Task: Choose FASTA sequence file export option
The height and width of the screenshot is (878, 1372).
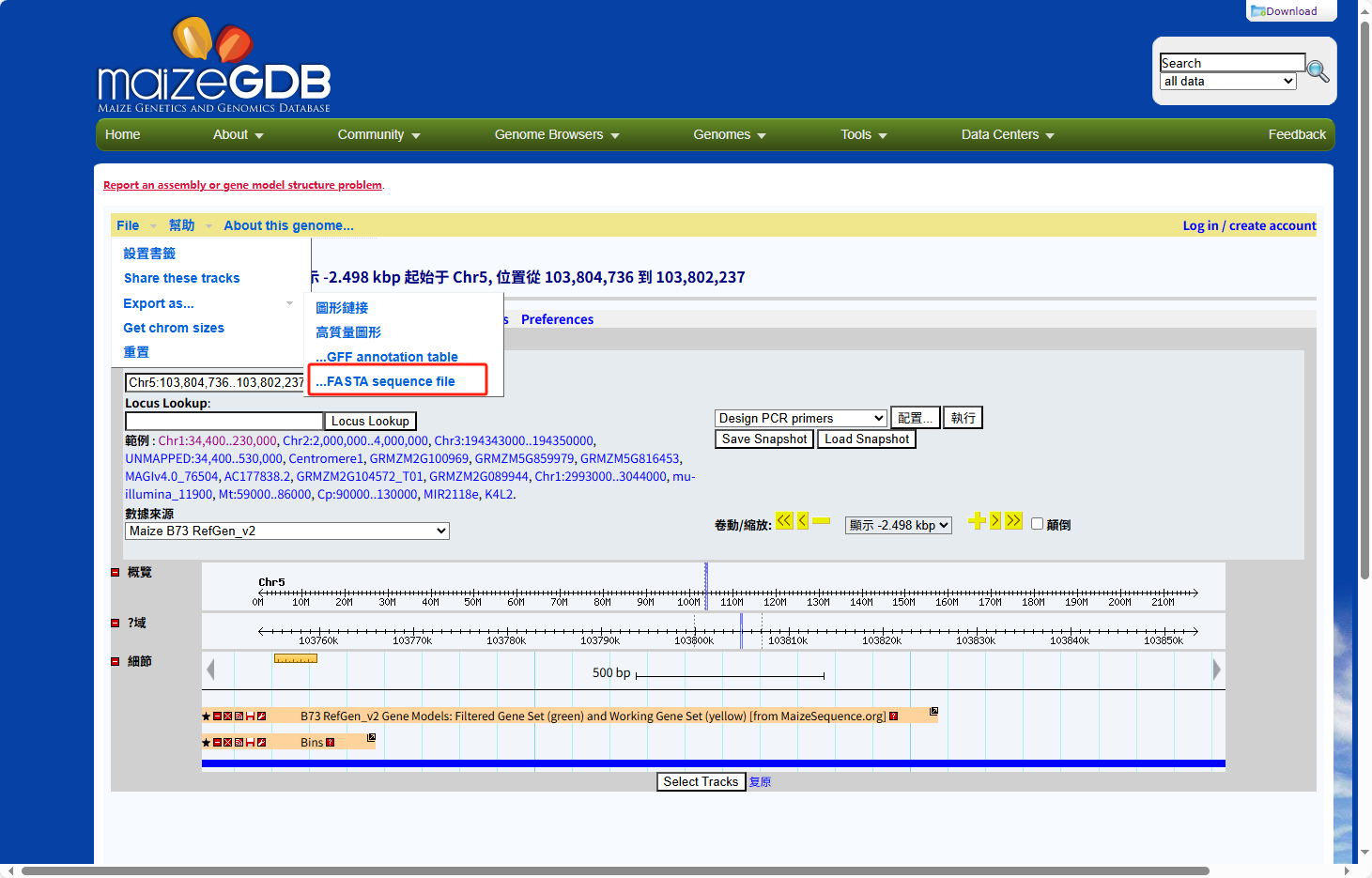Action: point(385,382)
